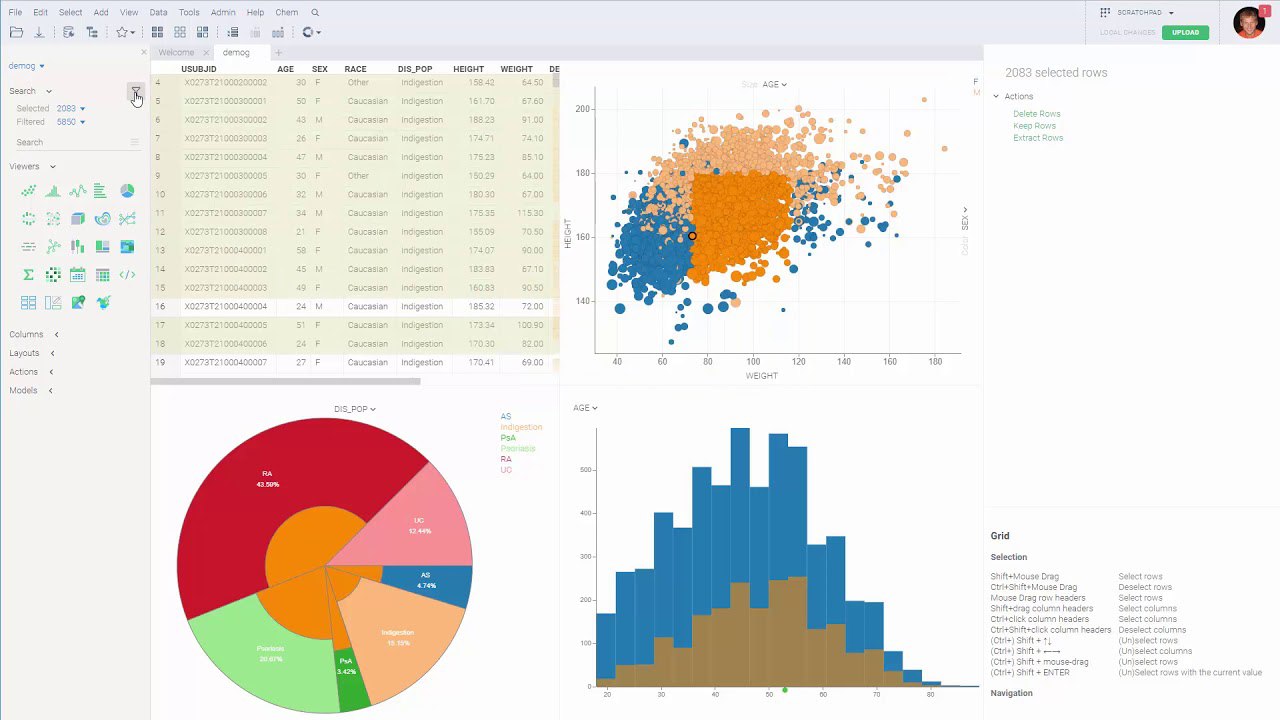
Task: Click the AS legend entry in pie chart
Action: [x=505, y=416]
